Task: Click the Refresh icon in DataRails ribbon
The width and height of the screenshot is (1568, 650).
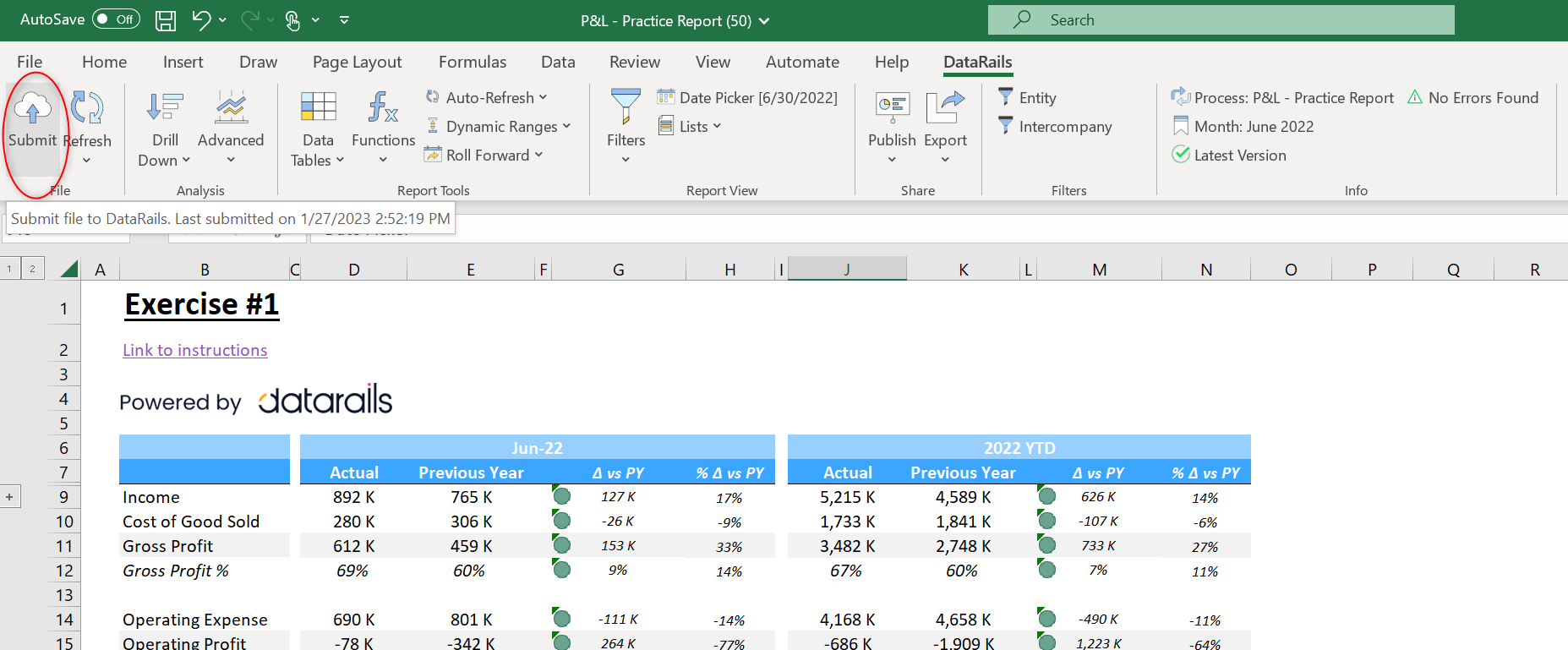Action: tap(87, 108)
